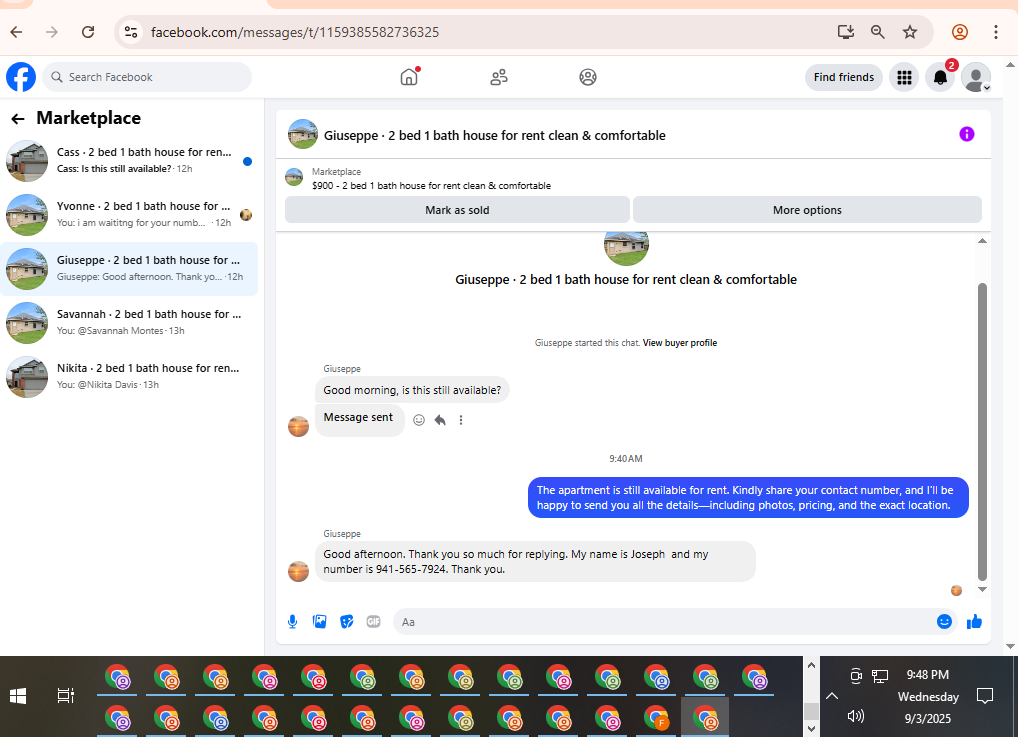
Task: Bookmark this page with the star icon
Action: [x=910, y=32]
